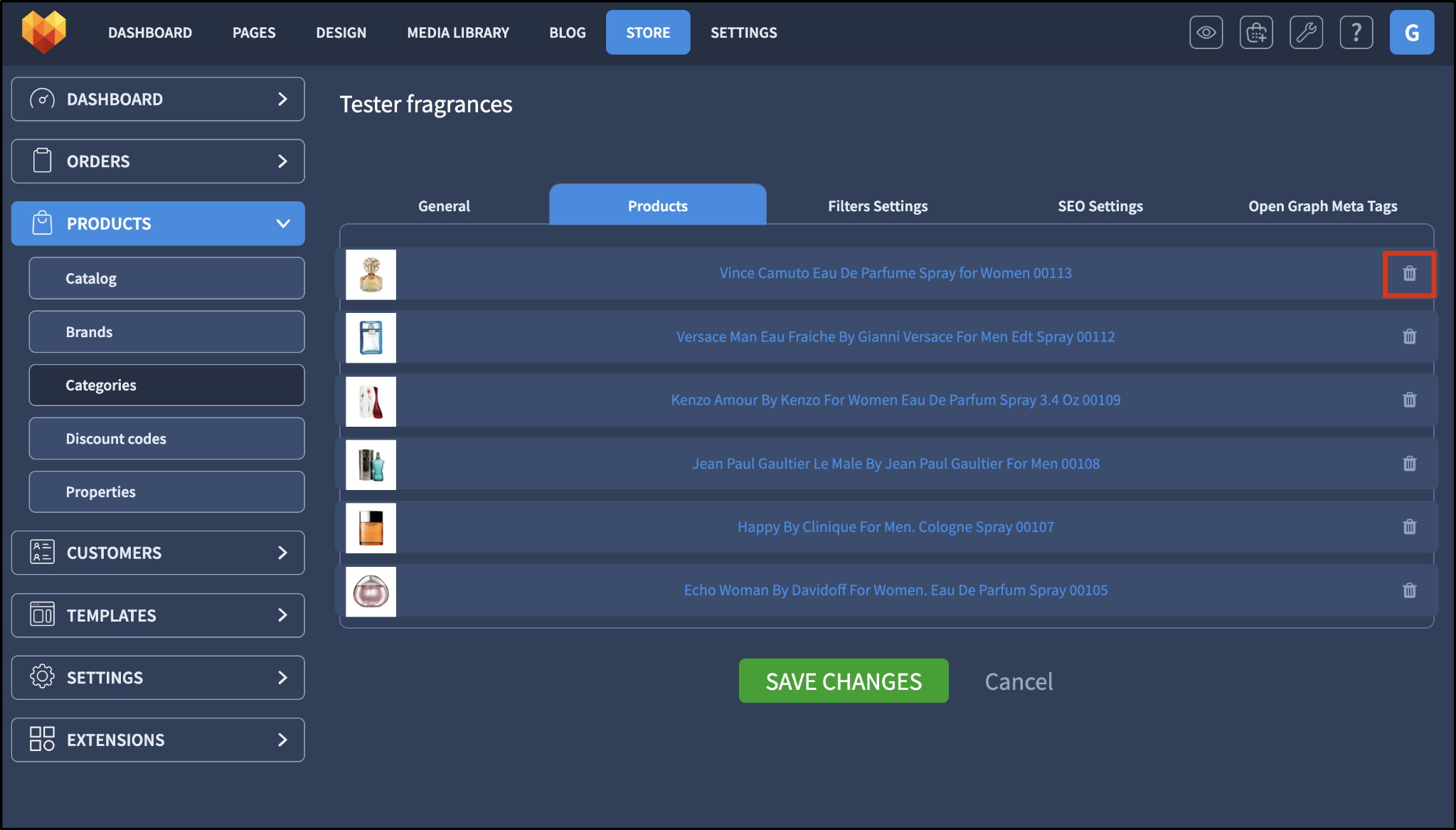This screenshot has width=1456, height=830.
Task: Expand the sidebar Dashboard chevron
Action: tap(282, 99)
